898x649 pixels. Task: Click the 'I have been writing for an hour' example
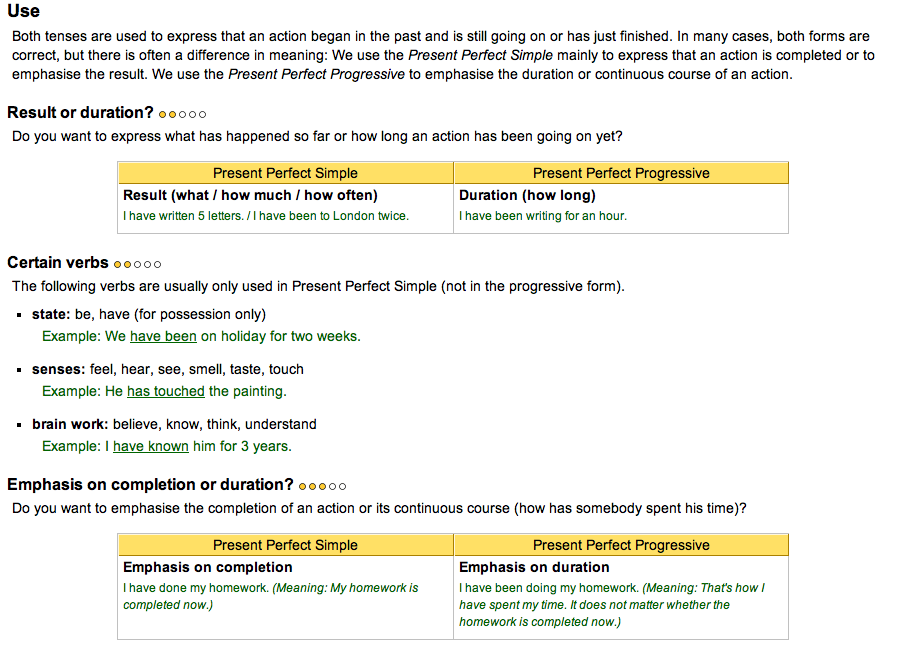543,216
